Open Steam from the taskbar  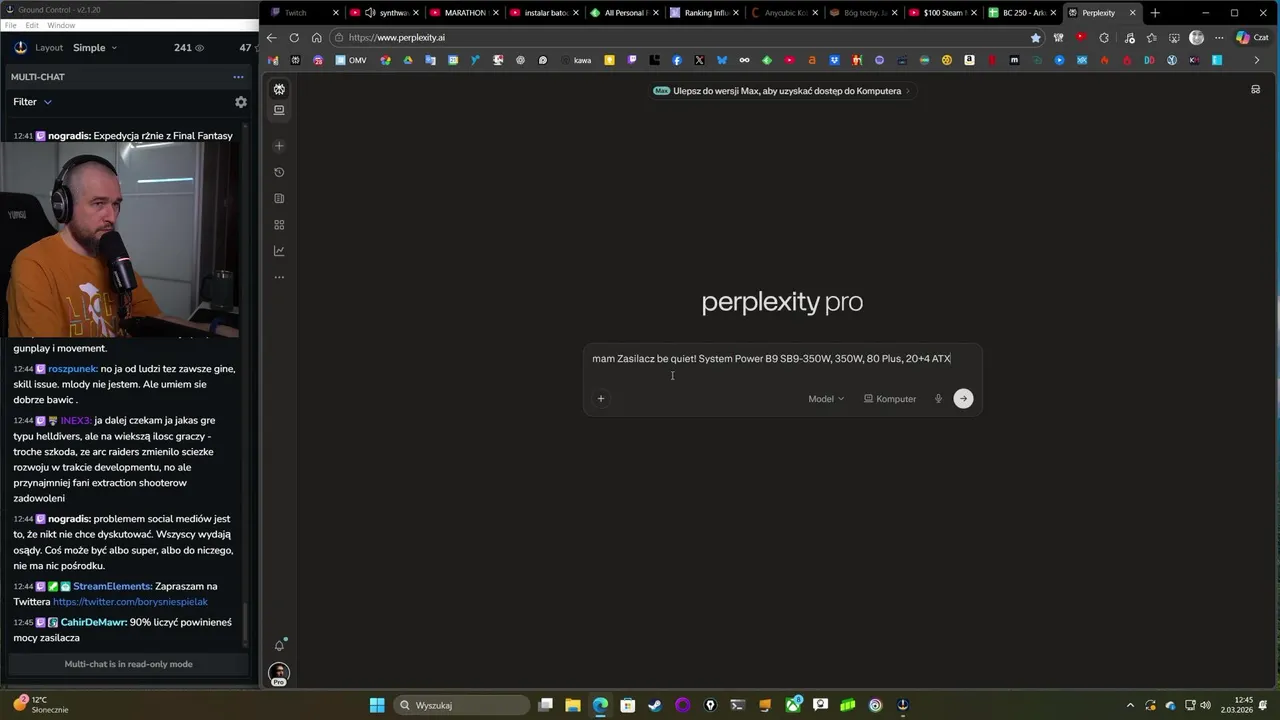[655, 705]
